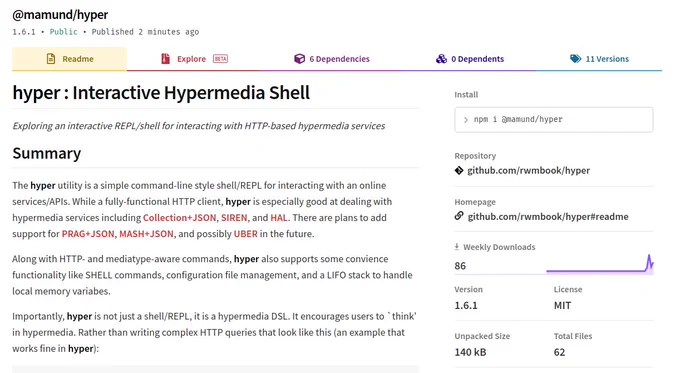Viewport: 680px width, 373px height.
Task: Click the install command prompt chevron
Action: [466, 120]
